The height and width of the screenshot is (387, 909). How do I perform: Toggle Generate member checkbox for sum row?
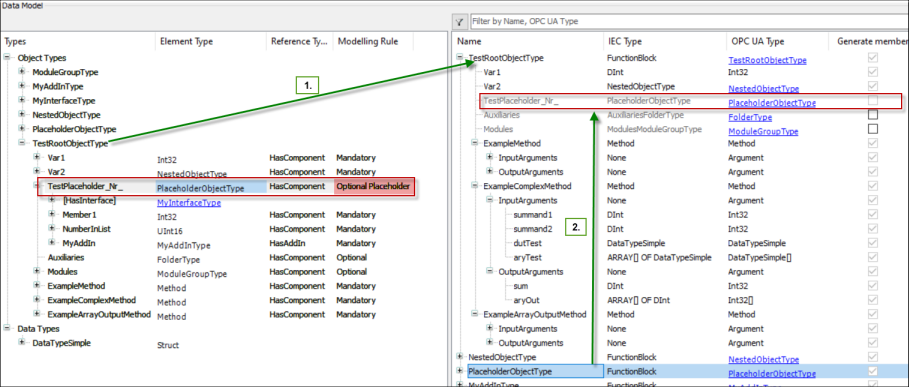[x=872, y=286]
